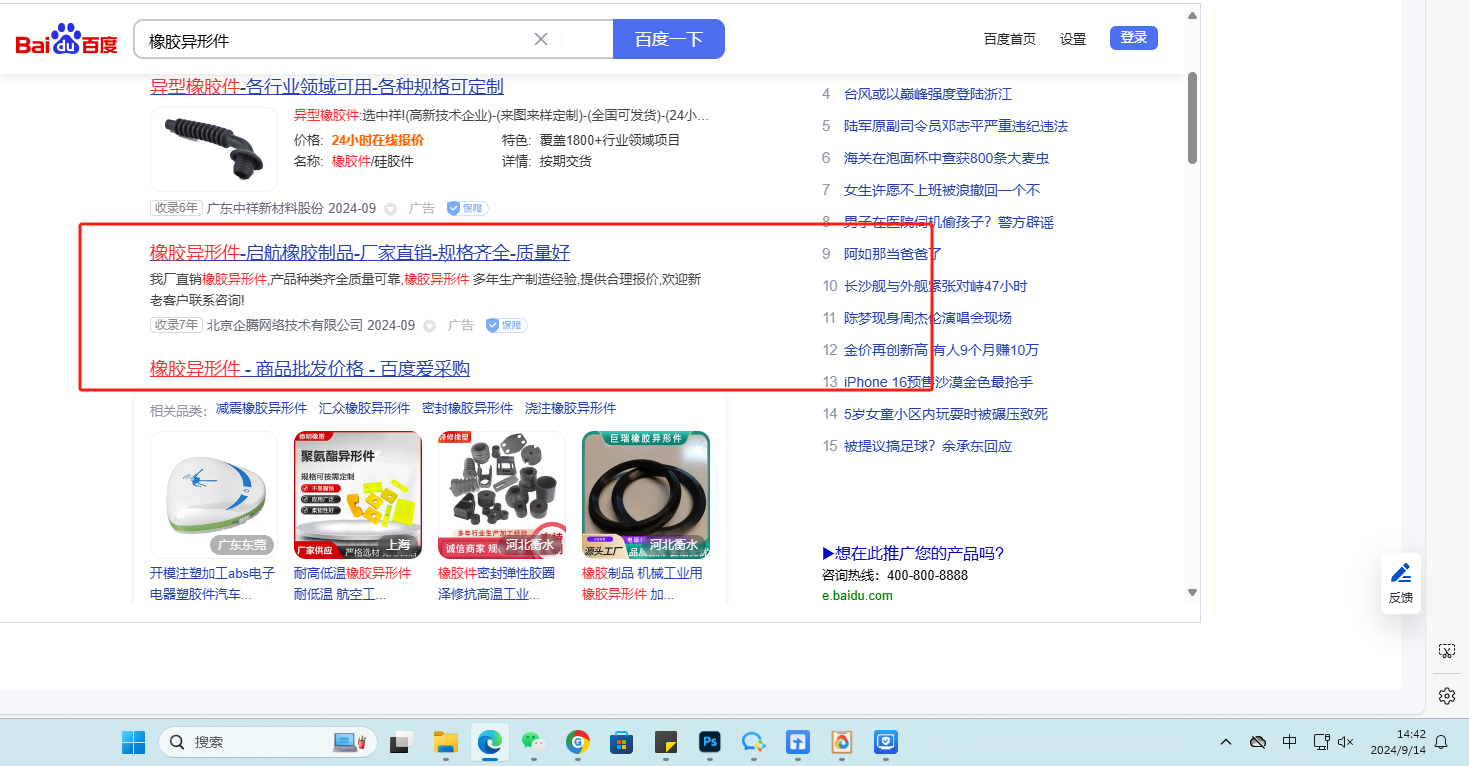
Task: Click the Baidu logo
Action: tap(66, 40)
